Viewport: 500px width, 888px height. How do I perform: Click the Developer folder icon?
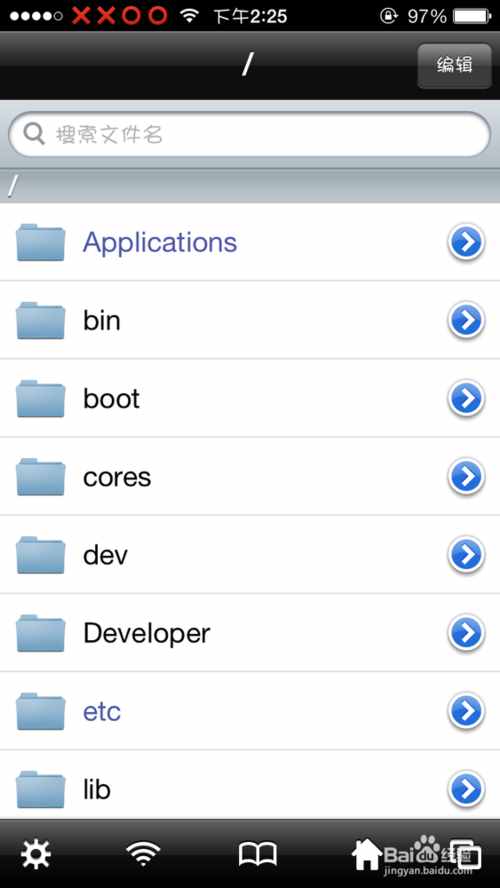click(x=40, y=633)
